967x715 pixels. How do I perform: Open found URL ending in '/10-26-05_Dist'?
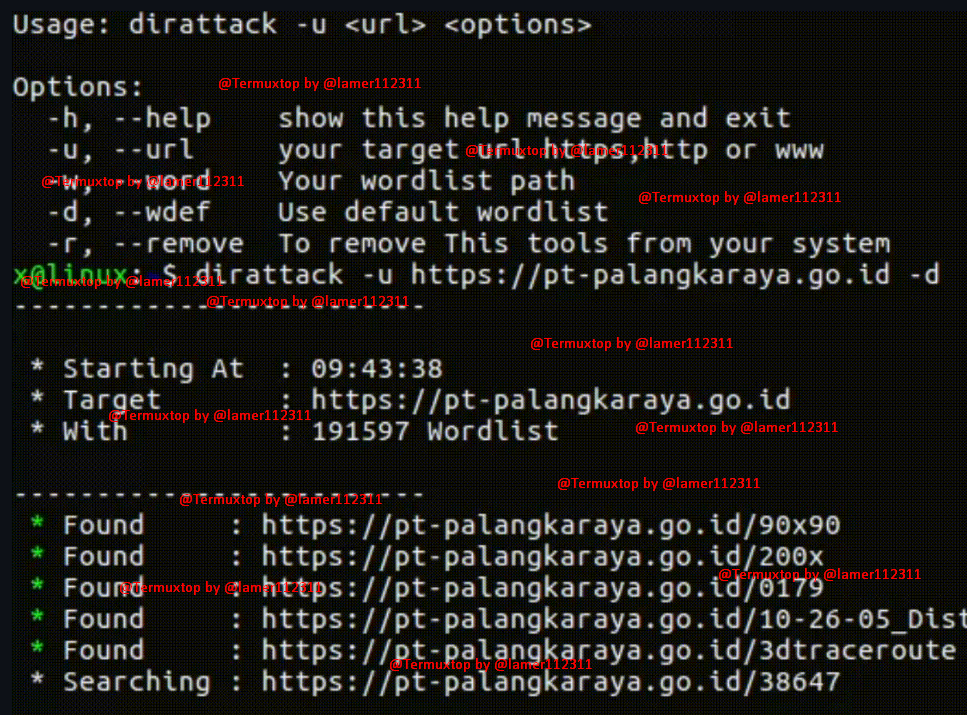614,619
